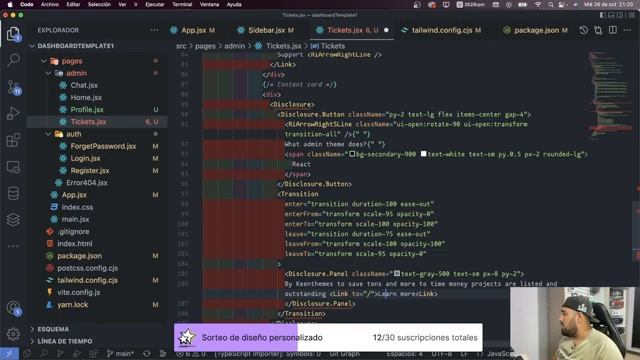This screenshot has height=360, width=640.
Task: Open main.jsx in the explorer
Action: click(97, 219)
